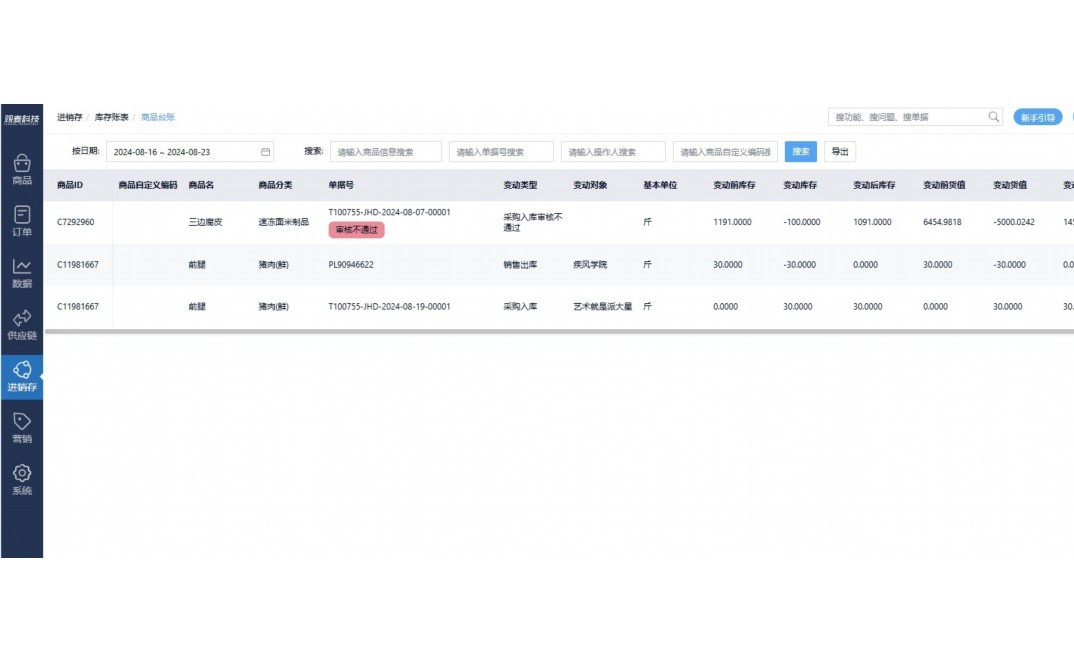Click the 导出 export button

click(x=838, y=151)
